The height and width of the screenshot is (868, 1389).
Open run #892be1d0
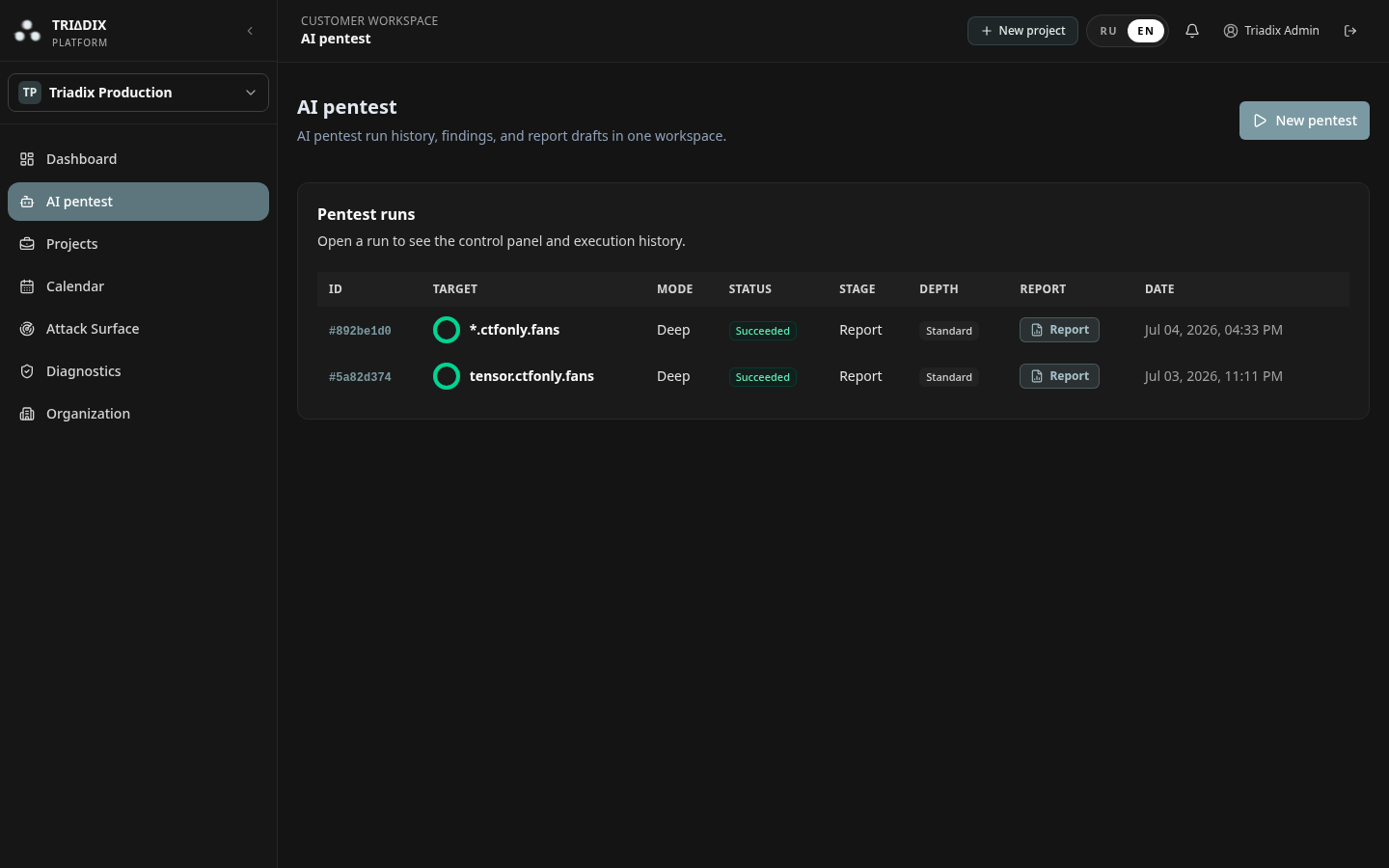pos(360,331)
